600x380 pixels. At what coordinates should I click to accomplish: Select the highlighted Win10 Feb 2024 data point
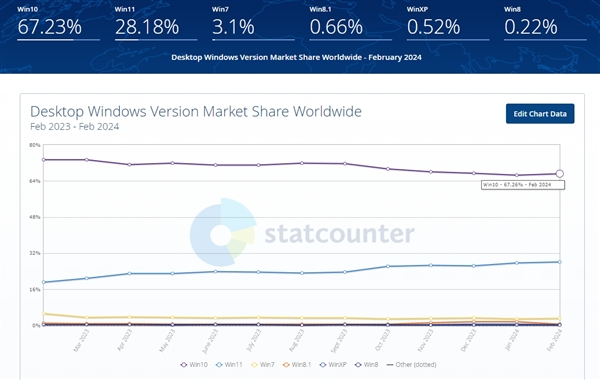coord(559,174)
